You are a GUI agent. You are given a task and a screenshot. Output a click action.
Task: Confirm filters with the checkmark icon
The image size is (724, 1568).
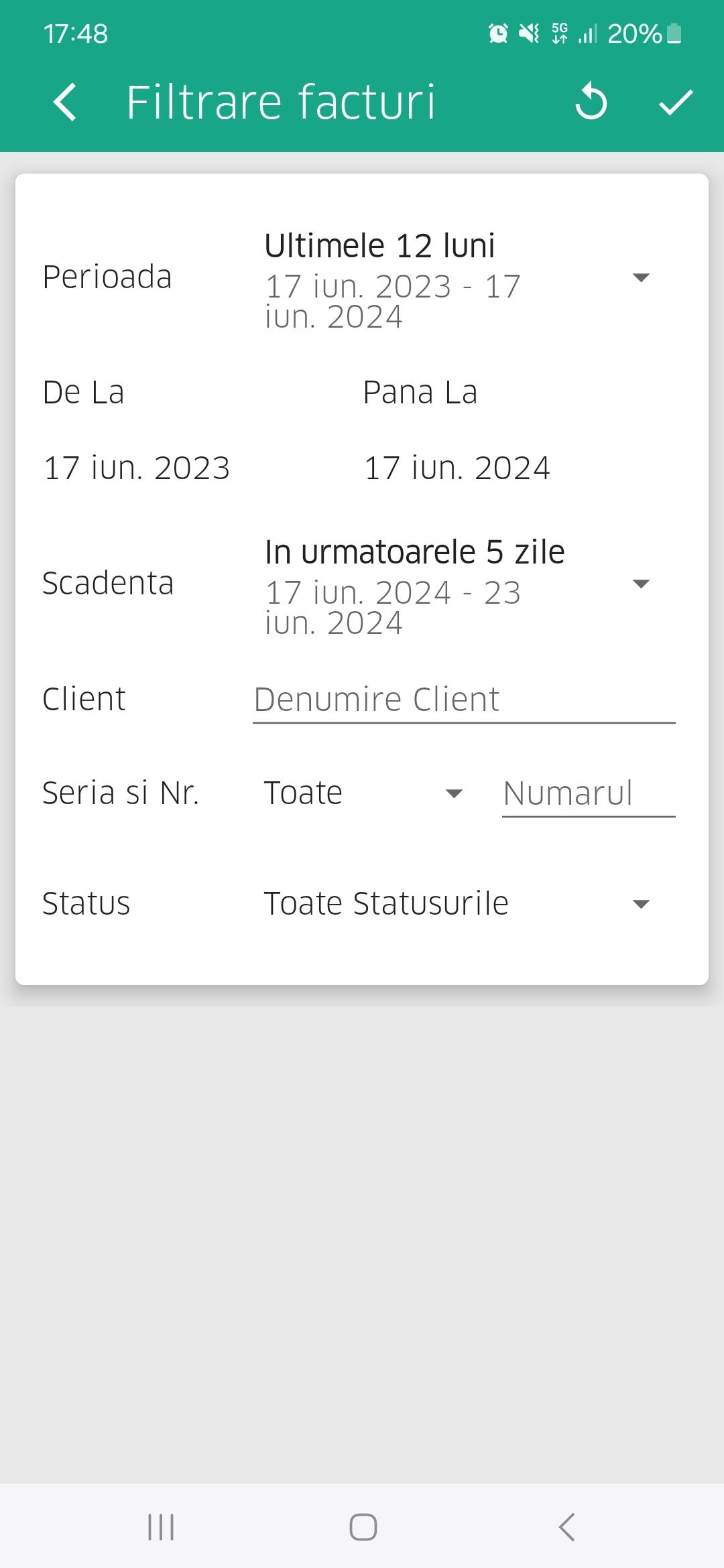tap(675, 103)
